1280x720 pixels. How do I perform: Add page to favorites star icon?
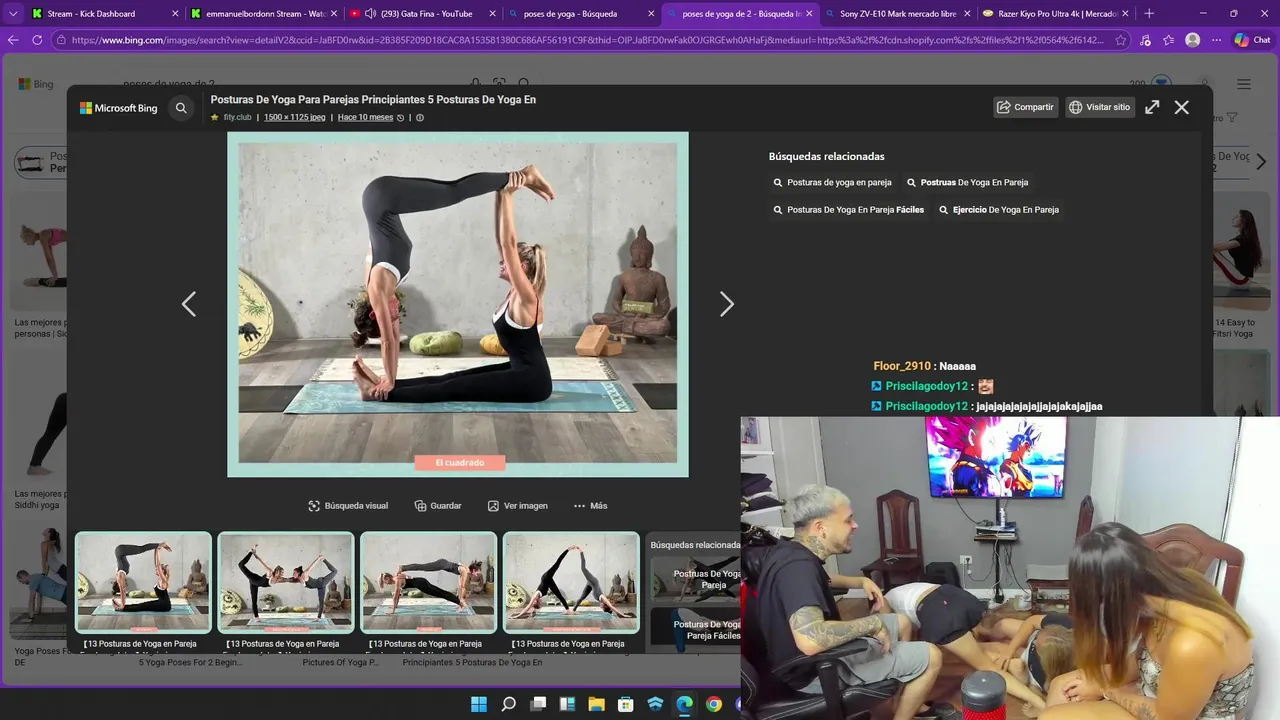pyautogui.click(x=1120, y=40)
